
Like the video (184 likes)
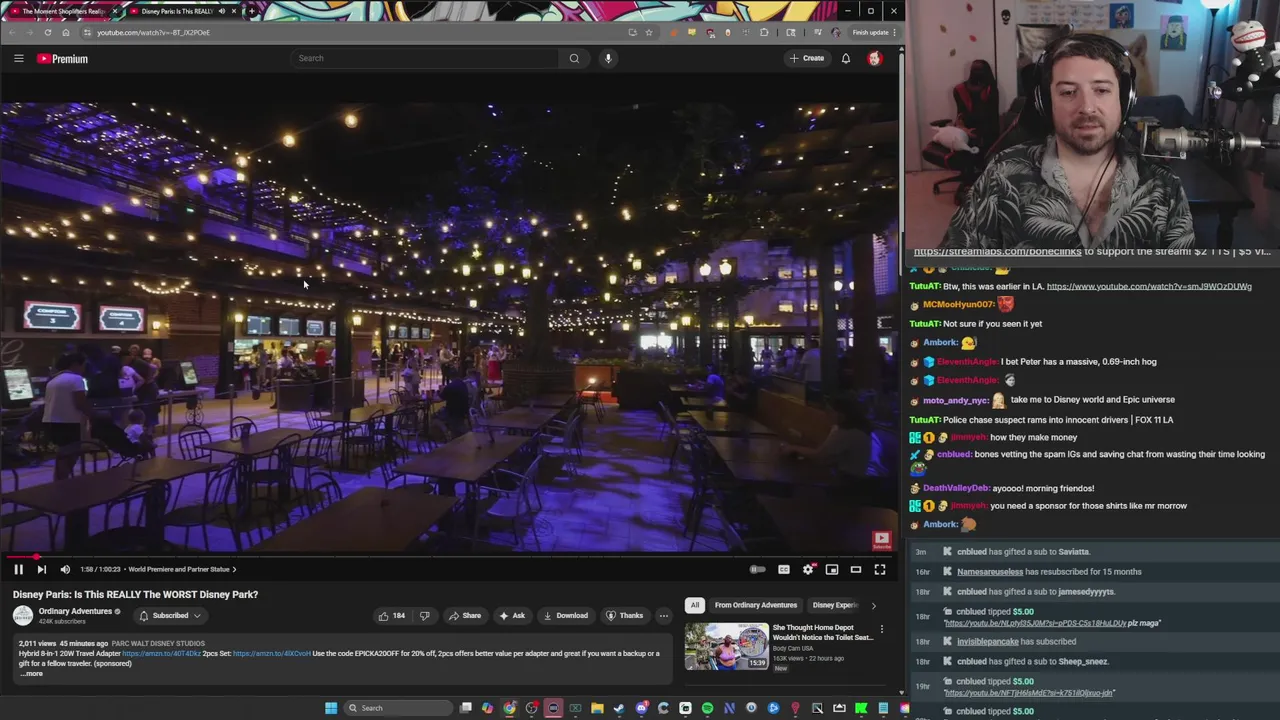point(392,615)
